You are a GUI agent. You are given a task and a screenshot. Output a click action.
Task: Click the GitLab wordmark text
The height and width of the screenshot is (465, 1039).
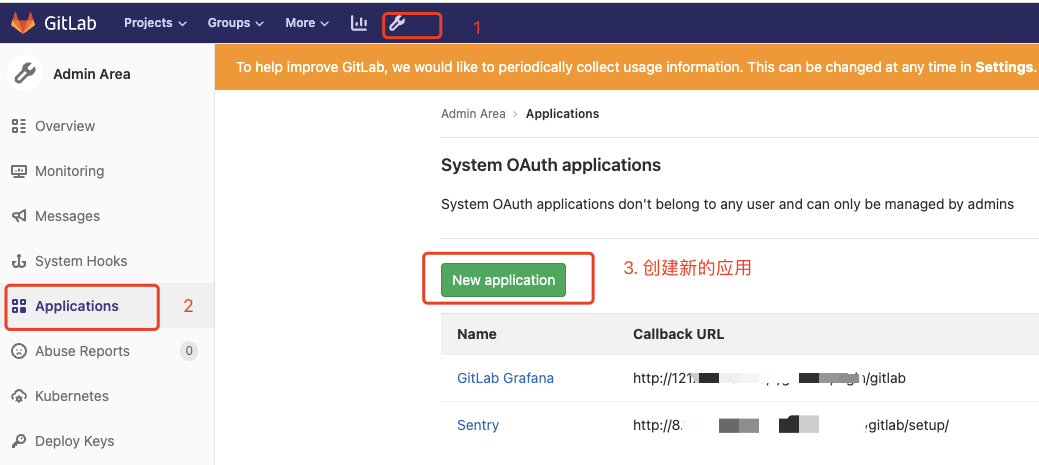point(70,23)
